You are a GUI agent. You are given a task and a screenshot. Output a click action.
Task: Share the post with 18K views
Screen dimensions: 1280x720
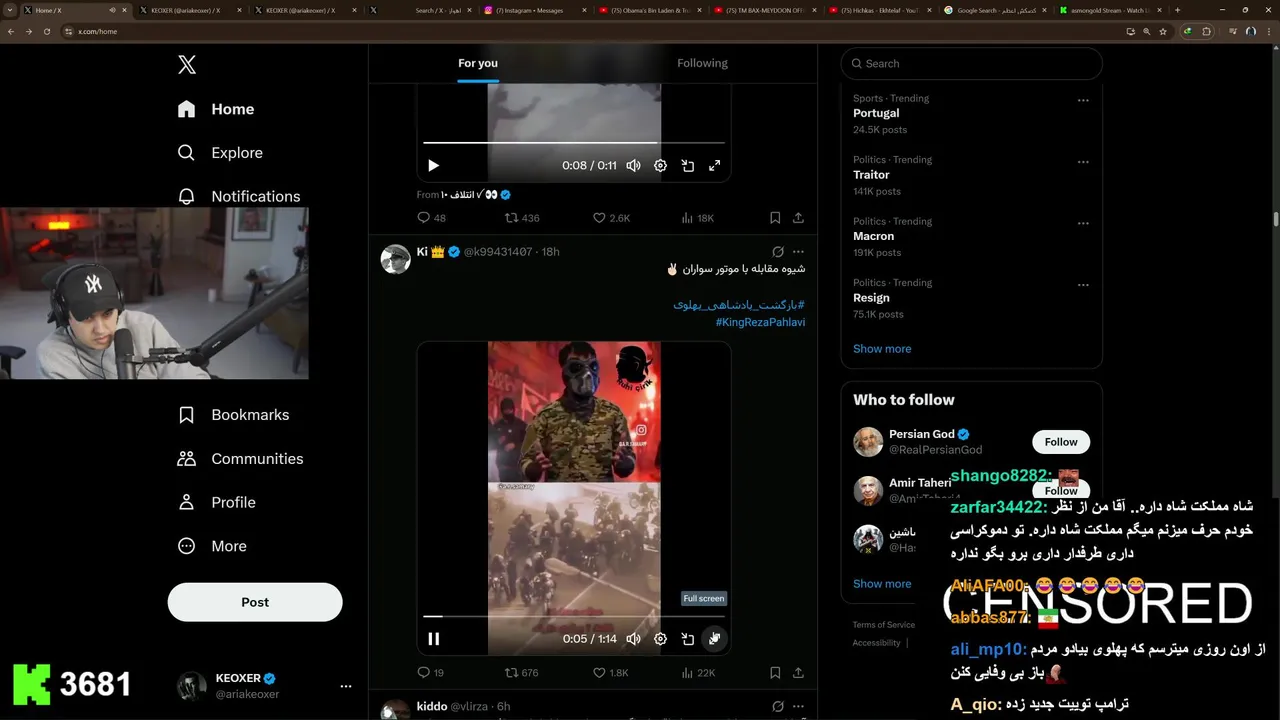pos(798,218)
